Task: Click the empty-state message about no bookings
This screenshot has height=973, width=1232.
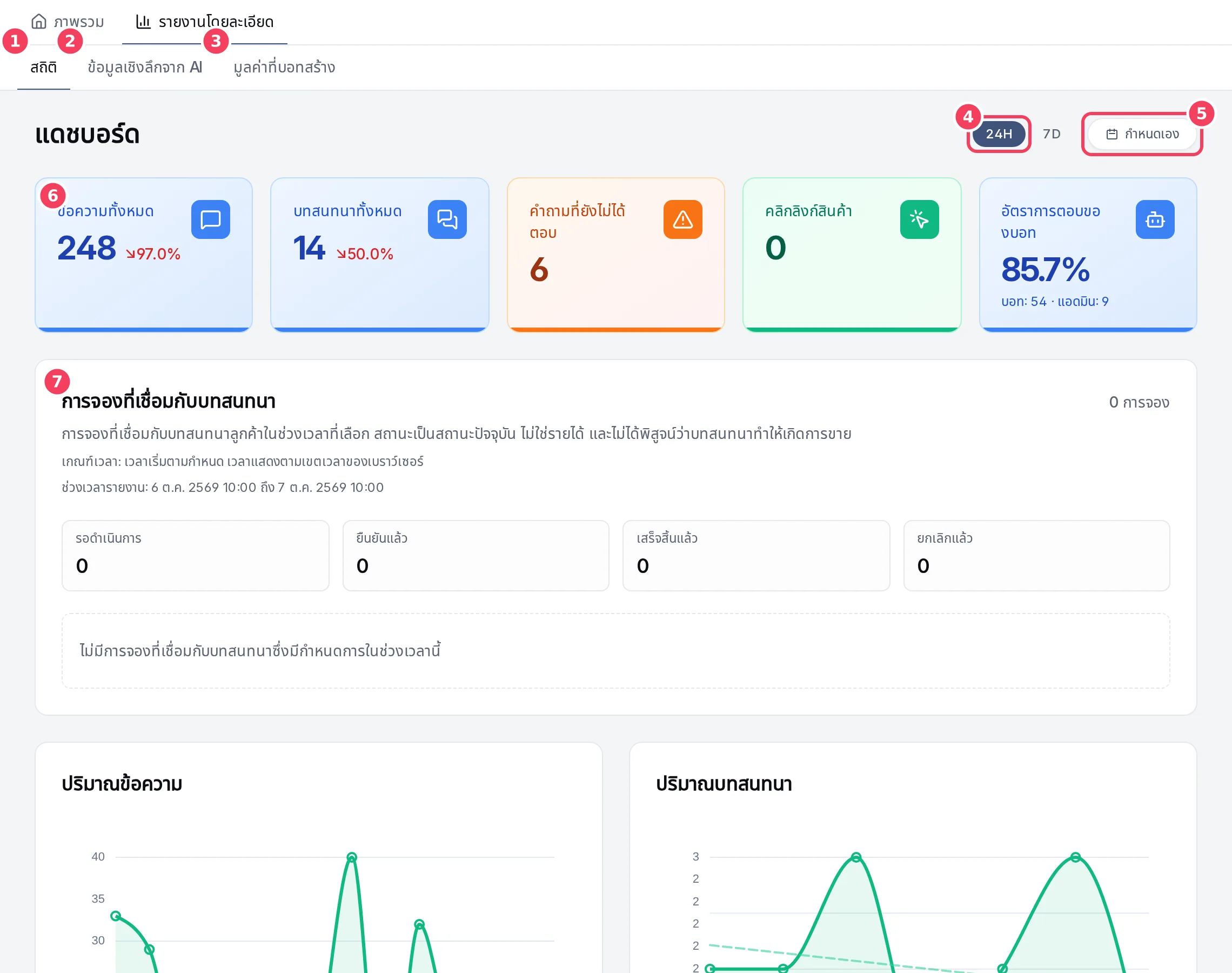Action: [x=260, y=651]
